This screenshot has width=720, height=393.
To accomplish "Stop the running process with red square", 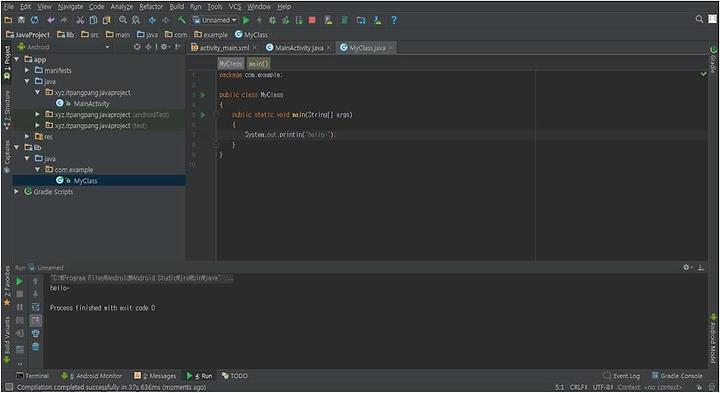I will [312, 20].
